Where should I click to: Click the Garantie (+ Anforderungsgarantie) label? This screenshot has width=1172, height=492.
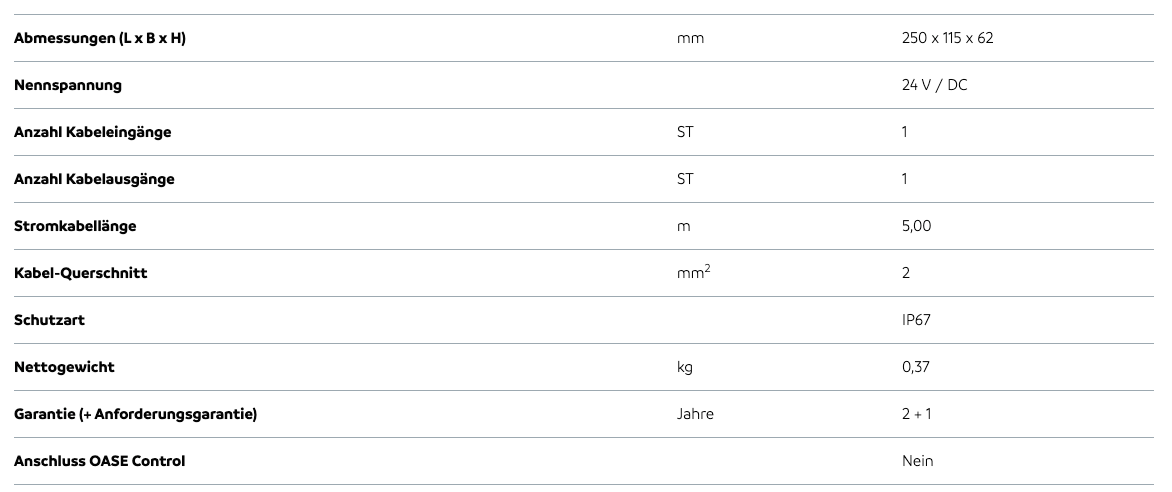135,414
